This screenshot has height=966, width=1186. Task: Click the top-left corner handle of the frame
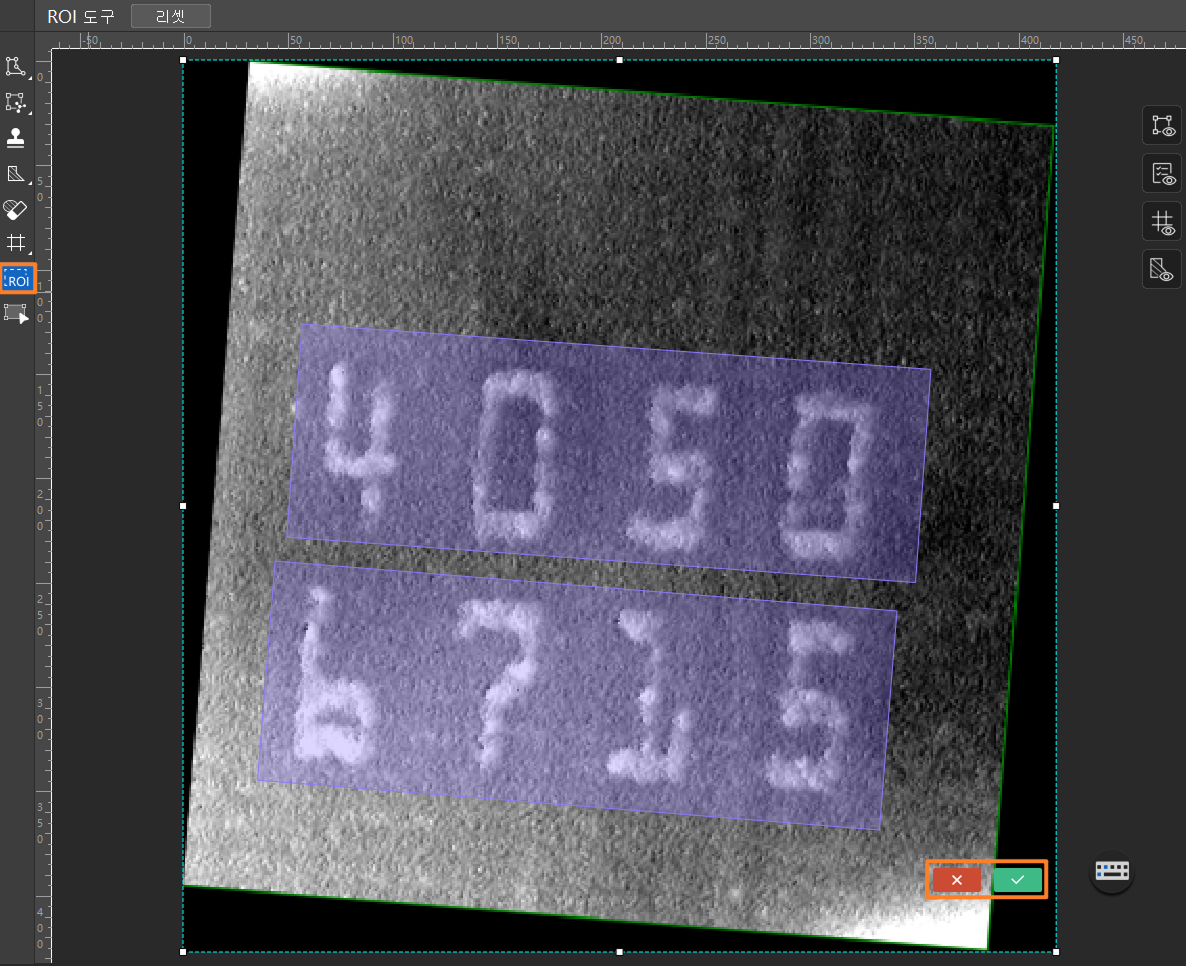[183, 60]
